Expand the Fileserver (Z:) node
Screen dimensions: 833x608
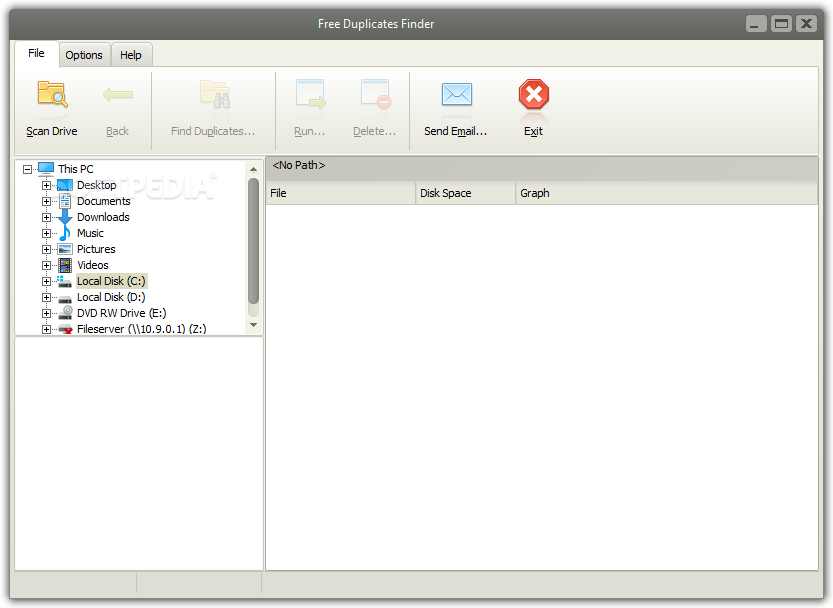click(x=47, y=330)
